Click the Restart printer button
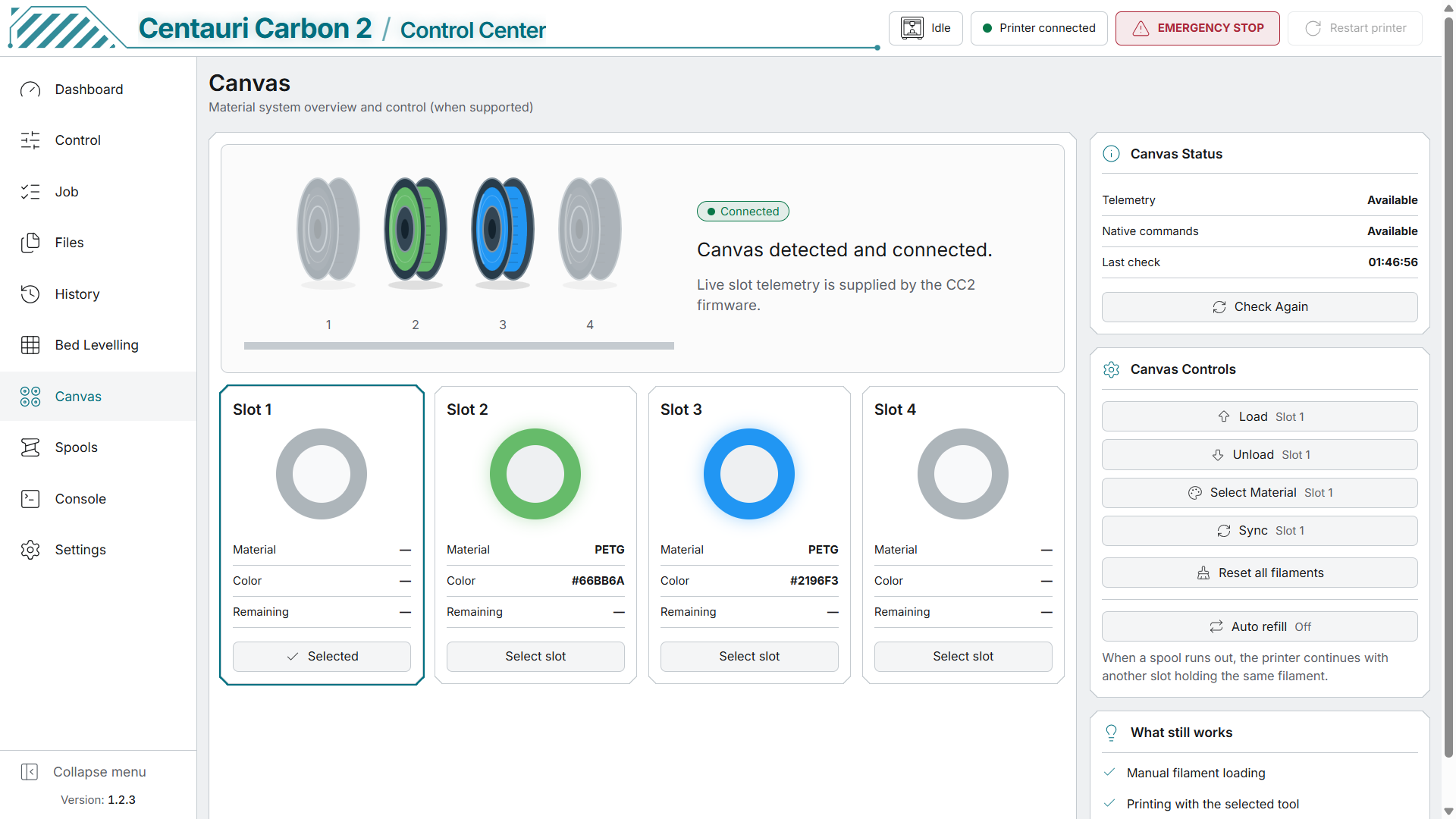Image resolution: width=1456 pixels, height=819 pixels. [1355, 28]
